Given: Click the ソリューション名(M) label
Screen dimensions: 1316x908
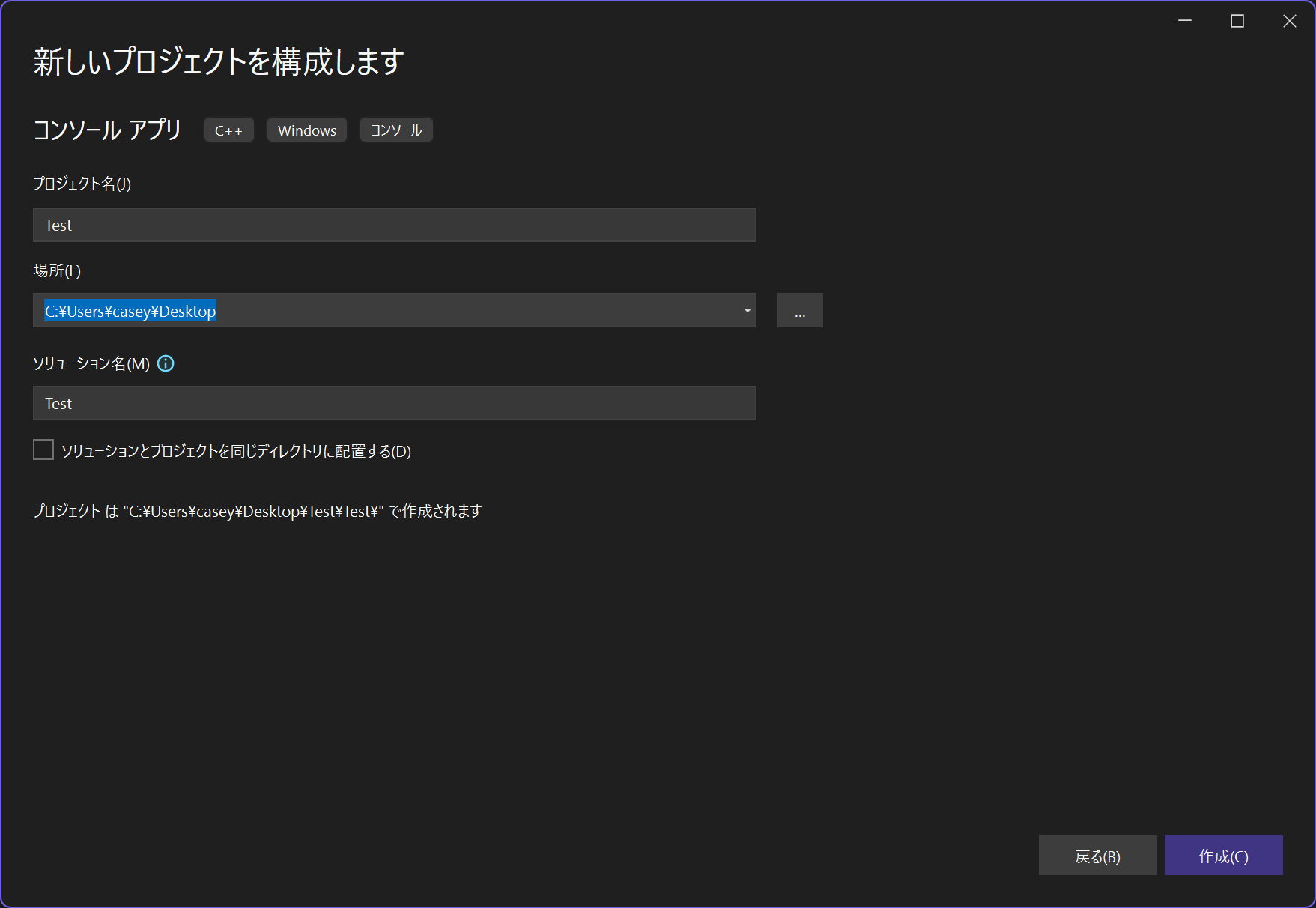Looking at the screenshot, I should [91, 363].
